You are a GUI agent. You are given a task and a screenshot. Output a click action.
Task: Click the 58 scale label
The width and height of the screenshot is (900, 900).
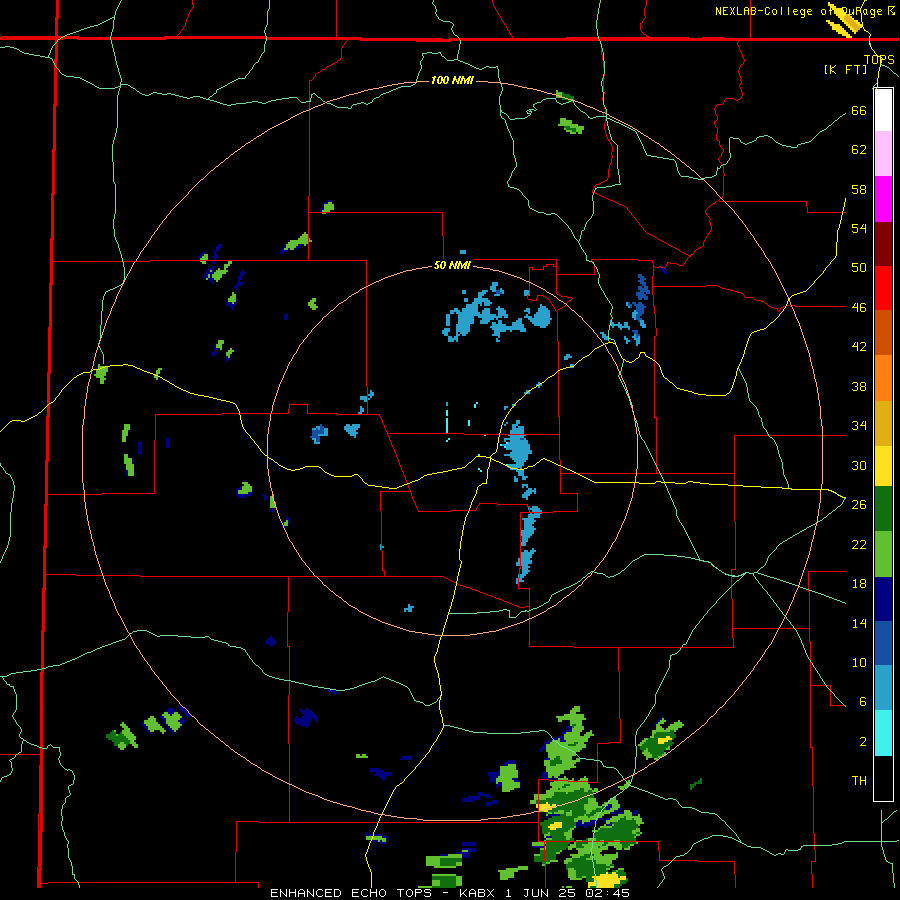pyautogui.click(x=859, y=189)
